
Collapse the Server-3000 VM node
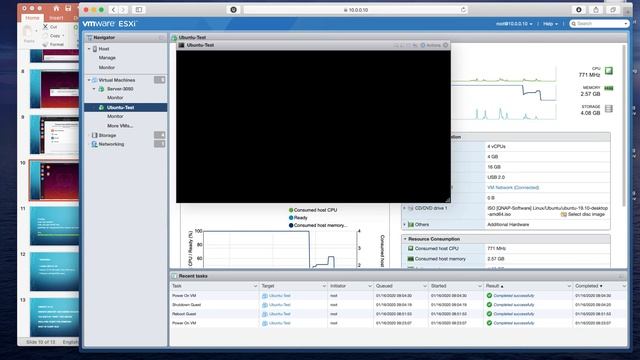coord(94,89)
